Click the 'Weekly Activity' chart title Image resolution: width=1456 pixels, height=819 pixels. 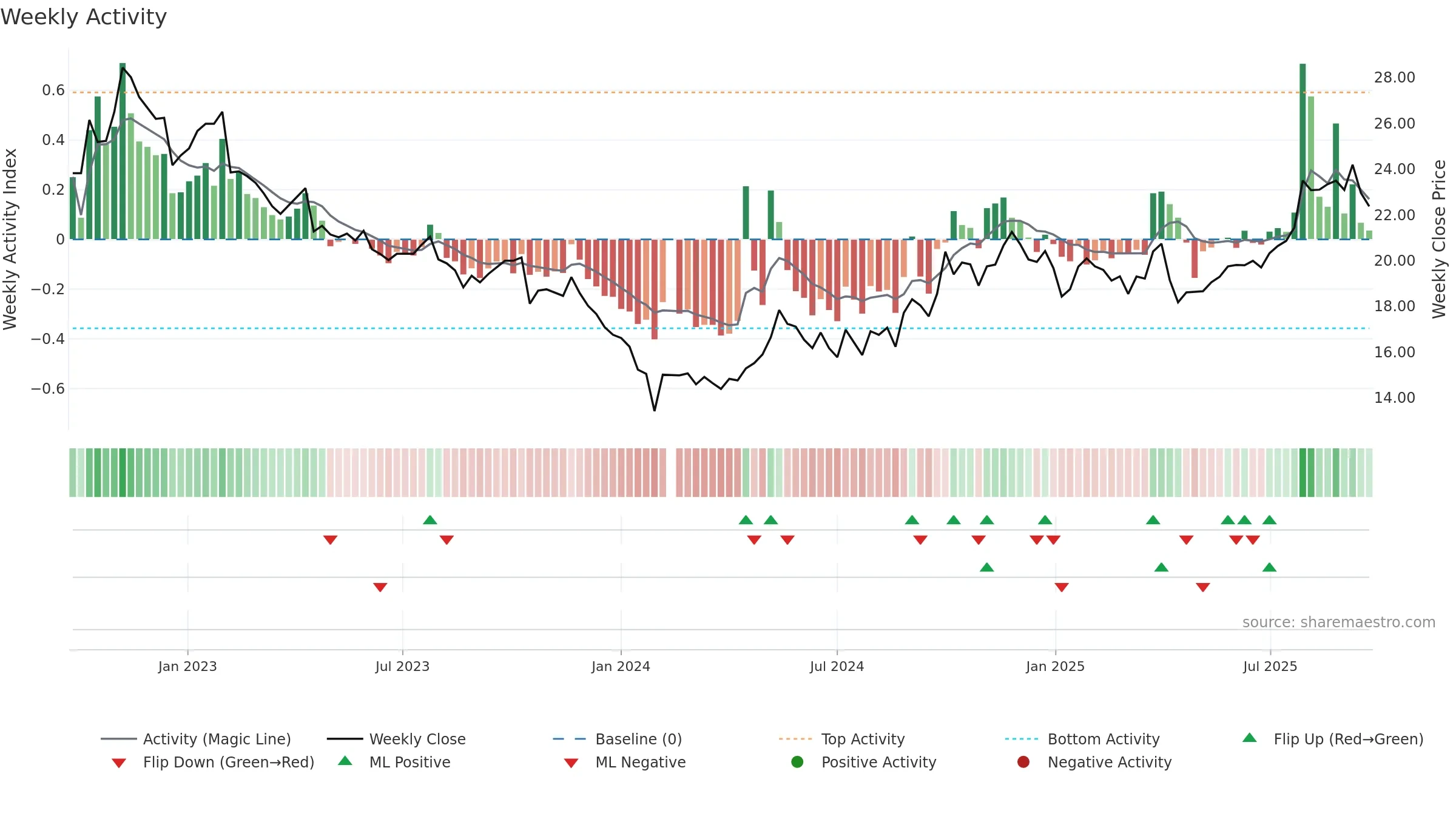84,17
